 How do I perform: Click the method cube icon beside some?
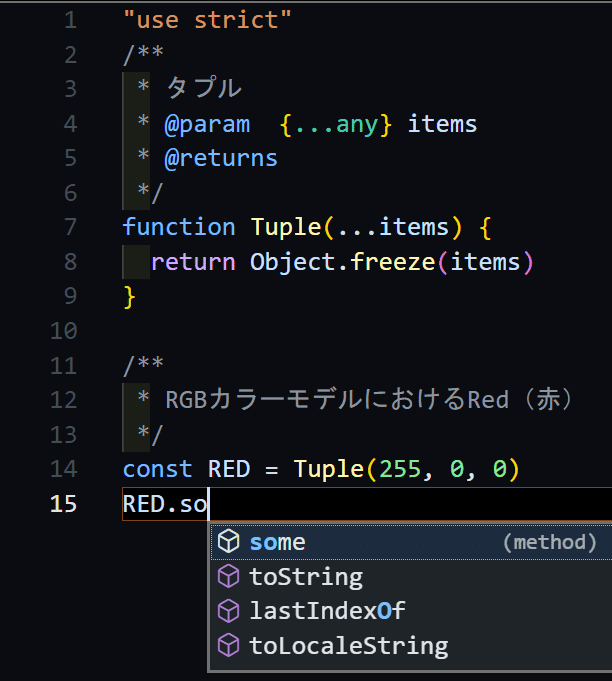pyautogui.click(x=229, y=542)
